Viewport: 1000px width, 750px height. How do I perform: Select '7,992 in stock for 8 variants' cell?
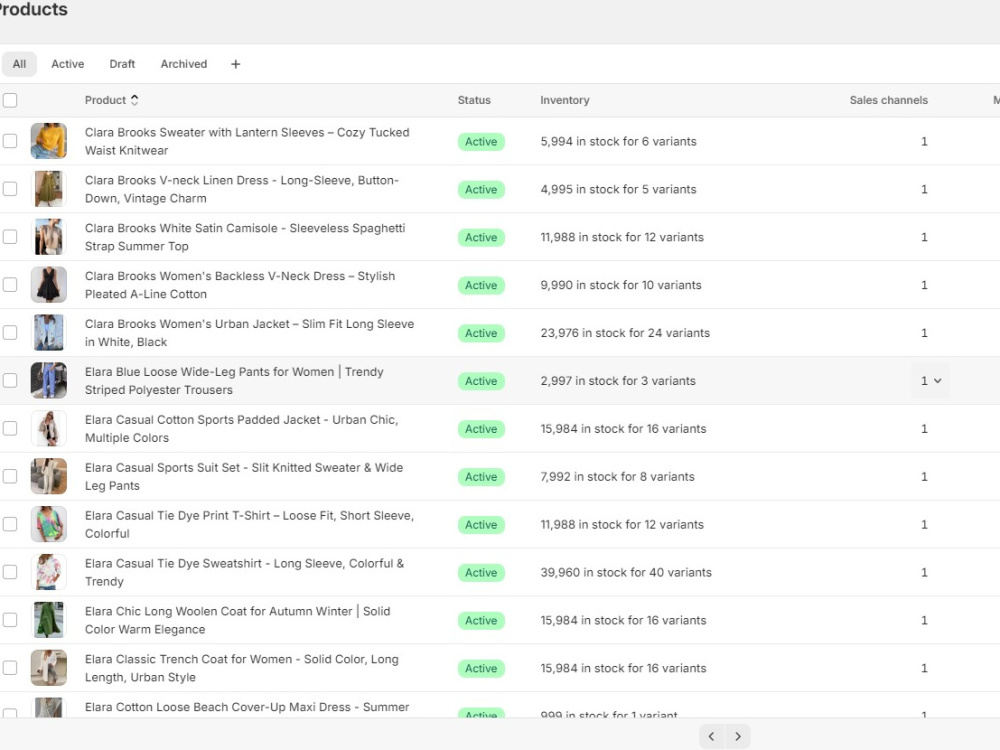point(617,476)
